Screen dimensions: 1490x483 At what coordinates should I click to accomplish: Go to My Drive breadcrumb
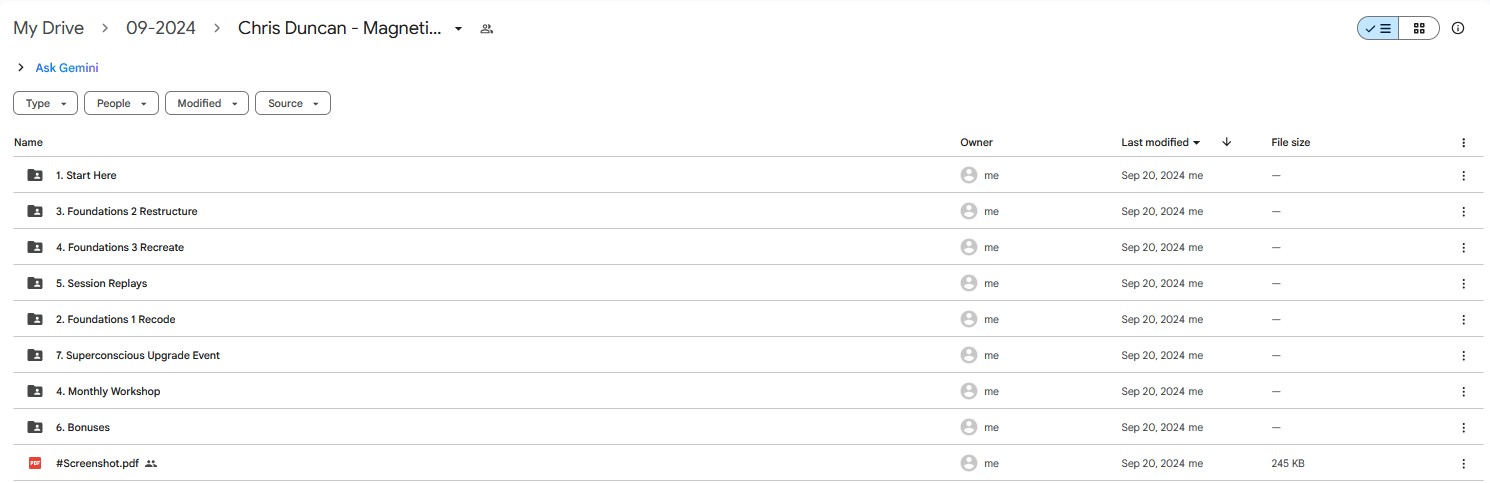point(48,28)
